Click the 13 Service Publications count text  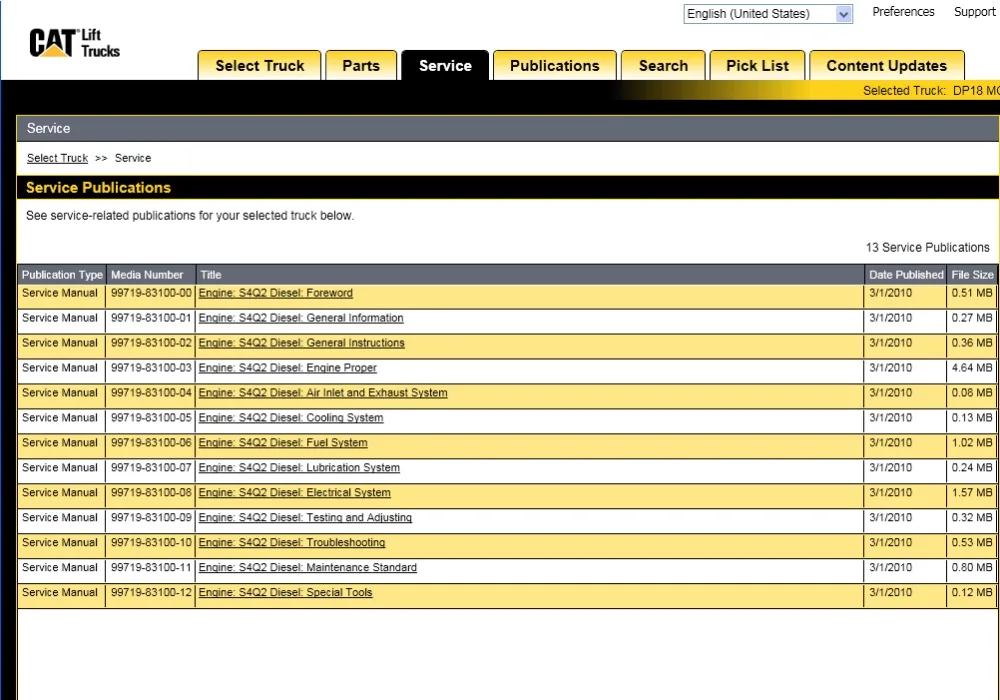(x=927, y=247)
